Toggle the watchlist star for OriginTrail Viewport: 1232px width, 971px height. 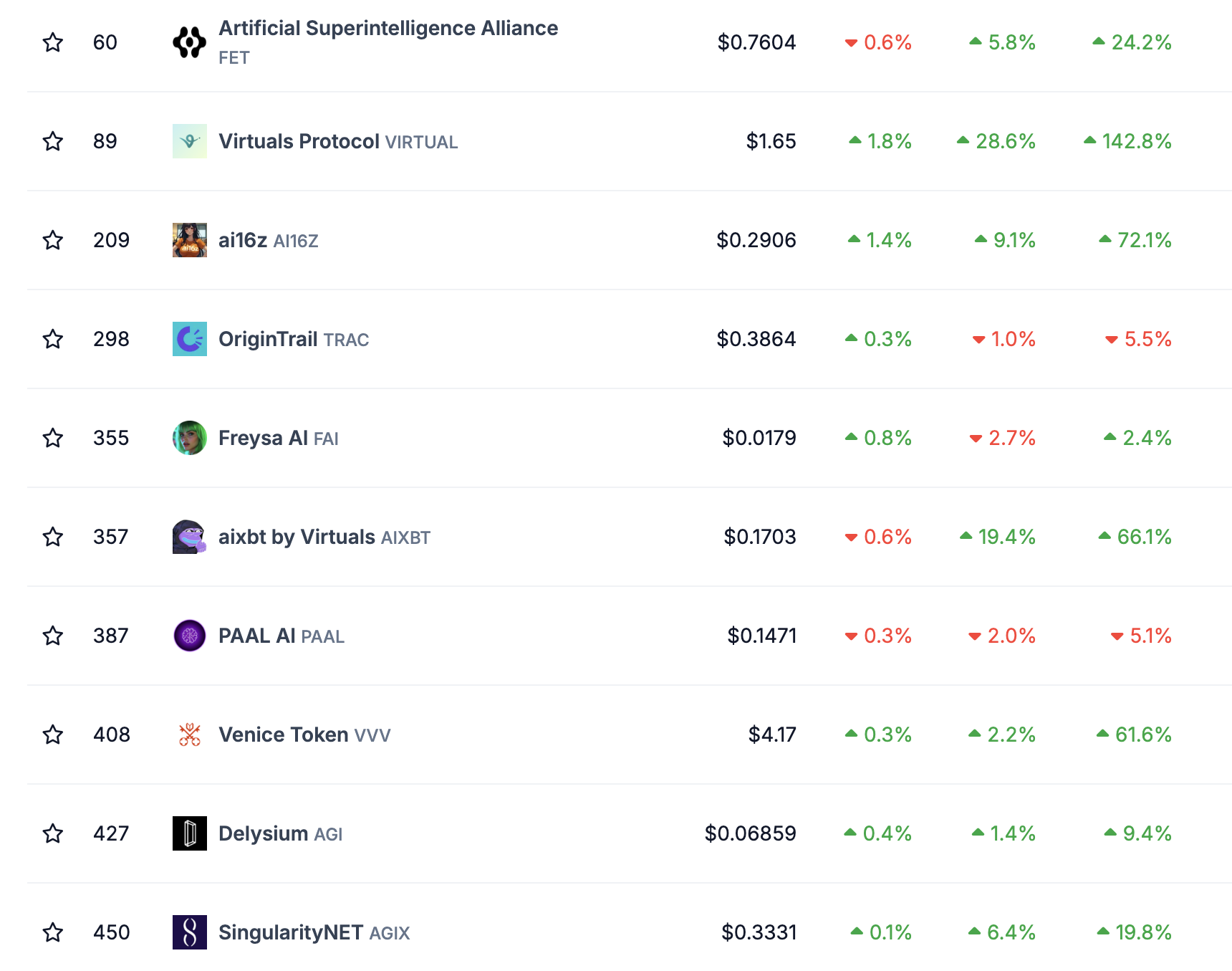52,339
